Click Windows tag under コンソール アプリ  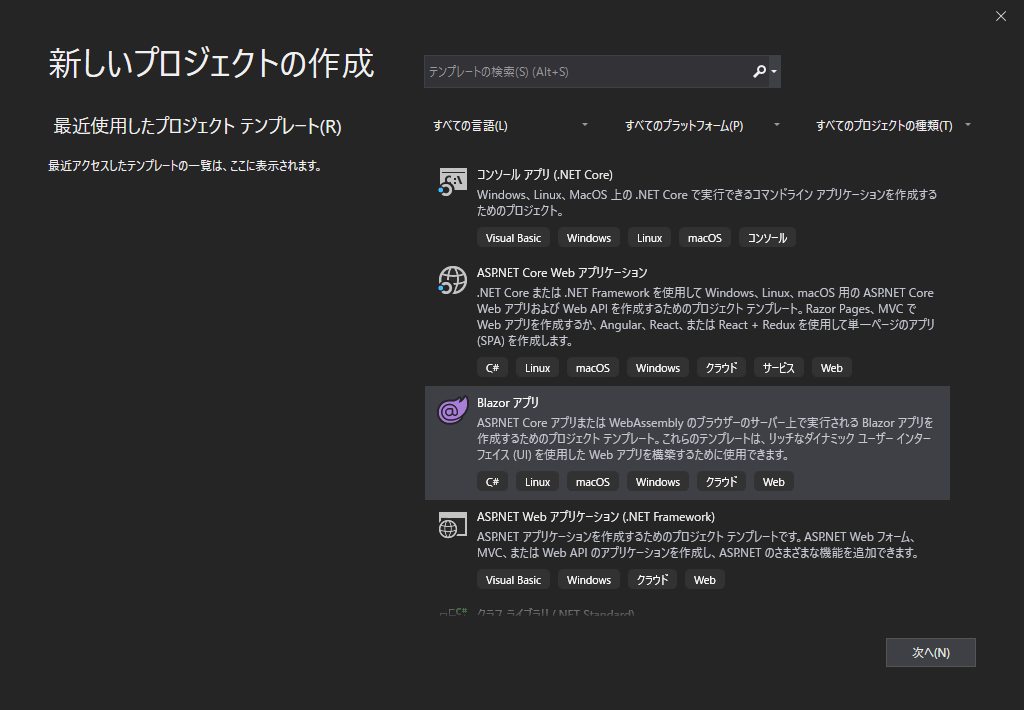[588, 238]
